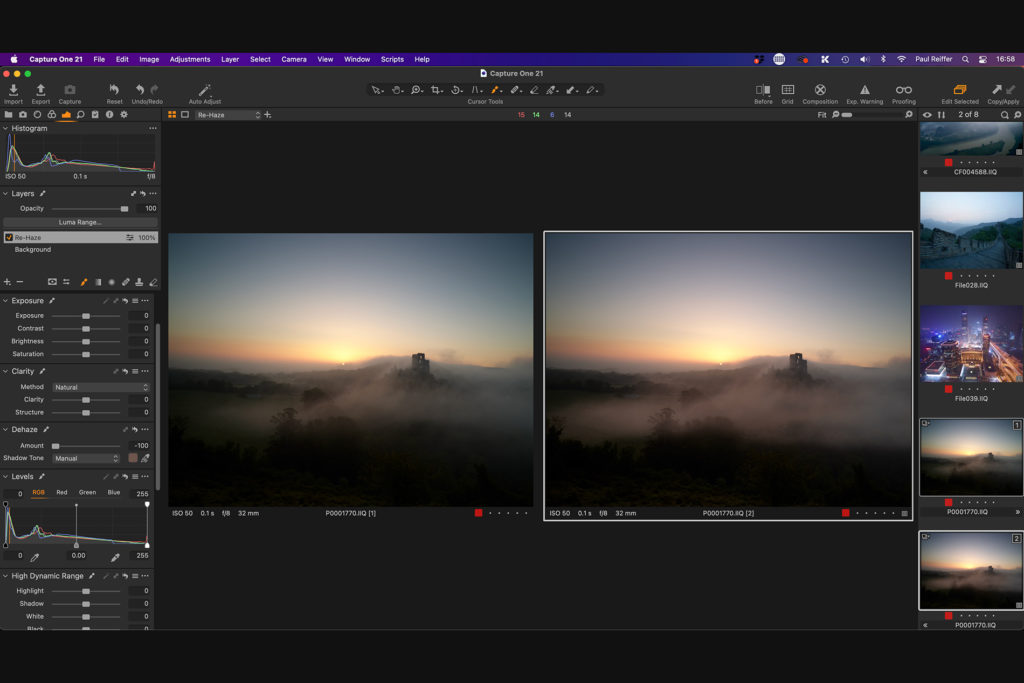
Task: Click the Export toolbar icon
Action: pyautogui.click(x=40, y=90)
